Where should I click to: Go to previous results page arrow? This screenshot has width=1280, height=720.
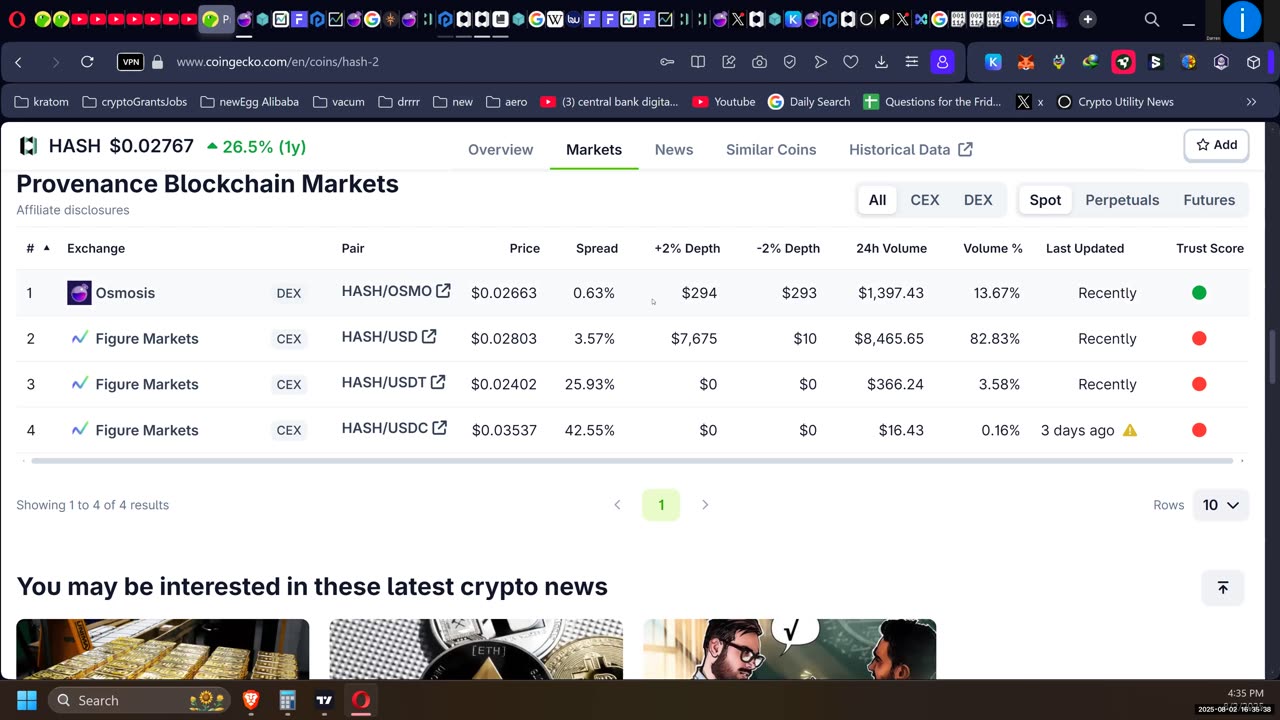tap(617, 505)
